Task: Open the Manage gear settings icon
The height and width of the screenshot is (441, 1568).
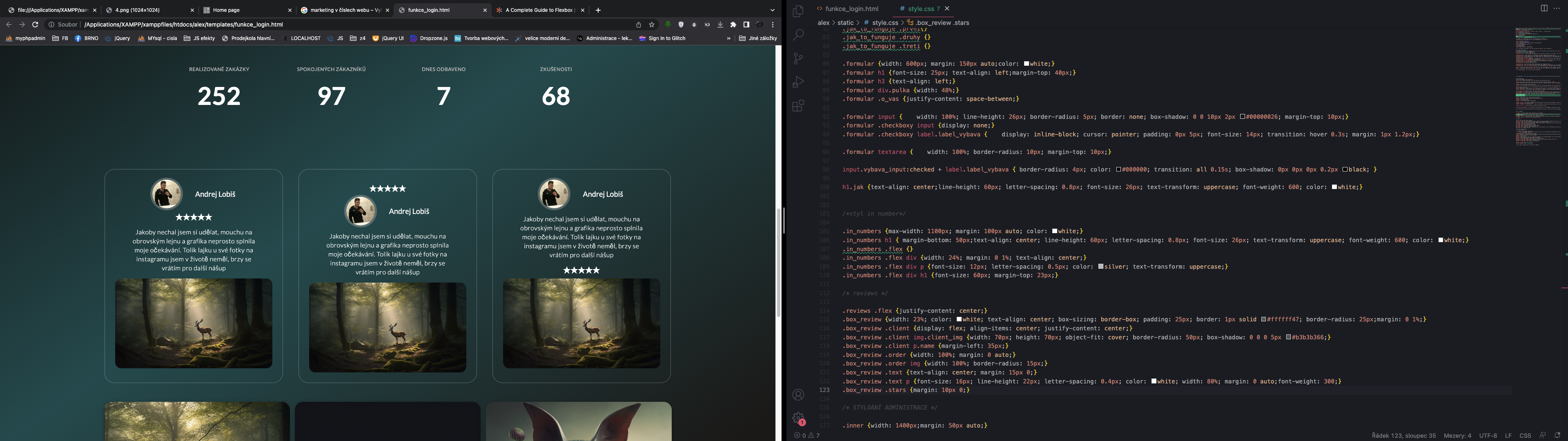Action: 798,419
